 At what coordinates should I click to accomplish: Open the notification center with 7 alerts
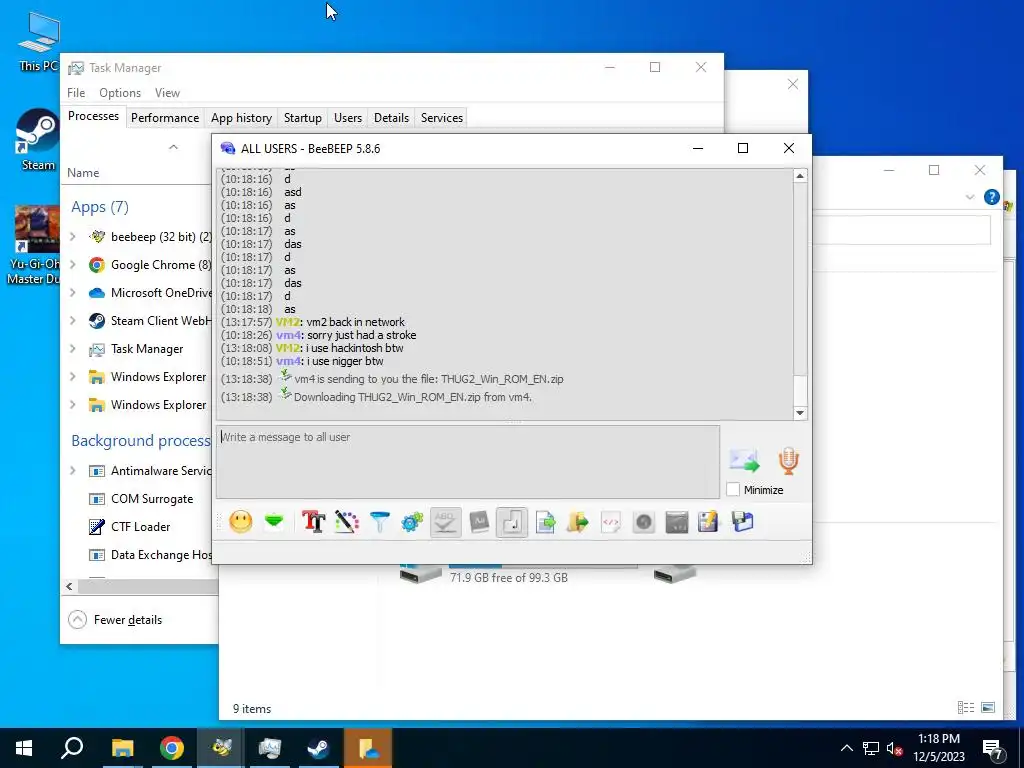(993, 749)
